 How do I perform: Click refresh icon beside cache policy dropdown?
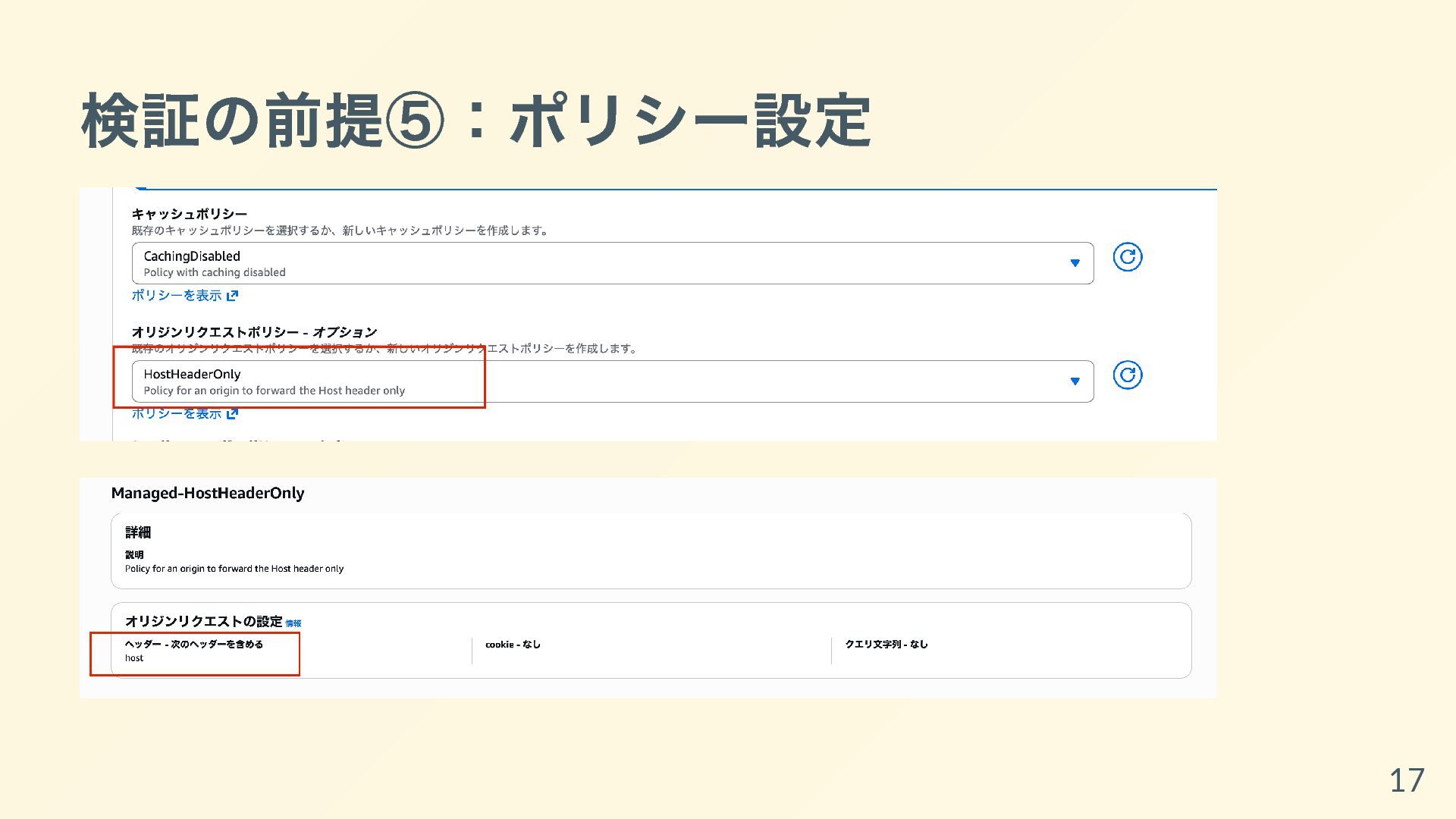1127,257
